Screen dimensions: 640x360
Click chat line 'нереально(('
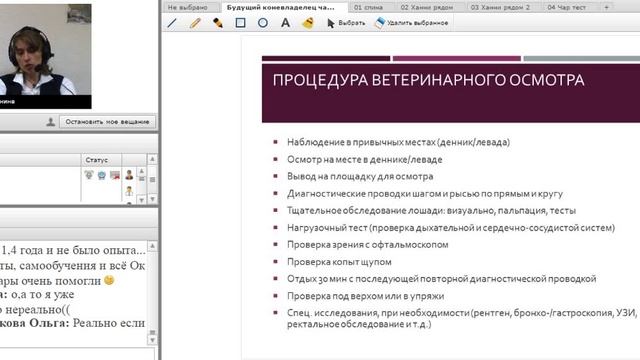click(x=37, y=310)
